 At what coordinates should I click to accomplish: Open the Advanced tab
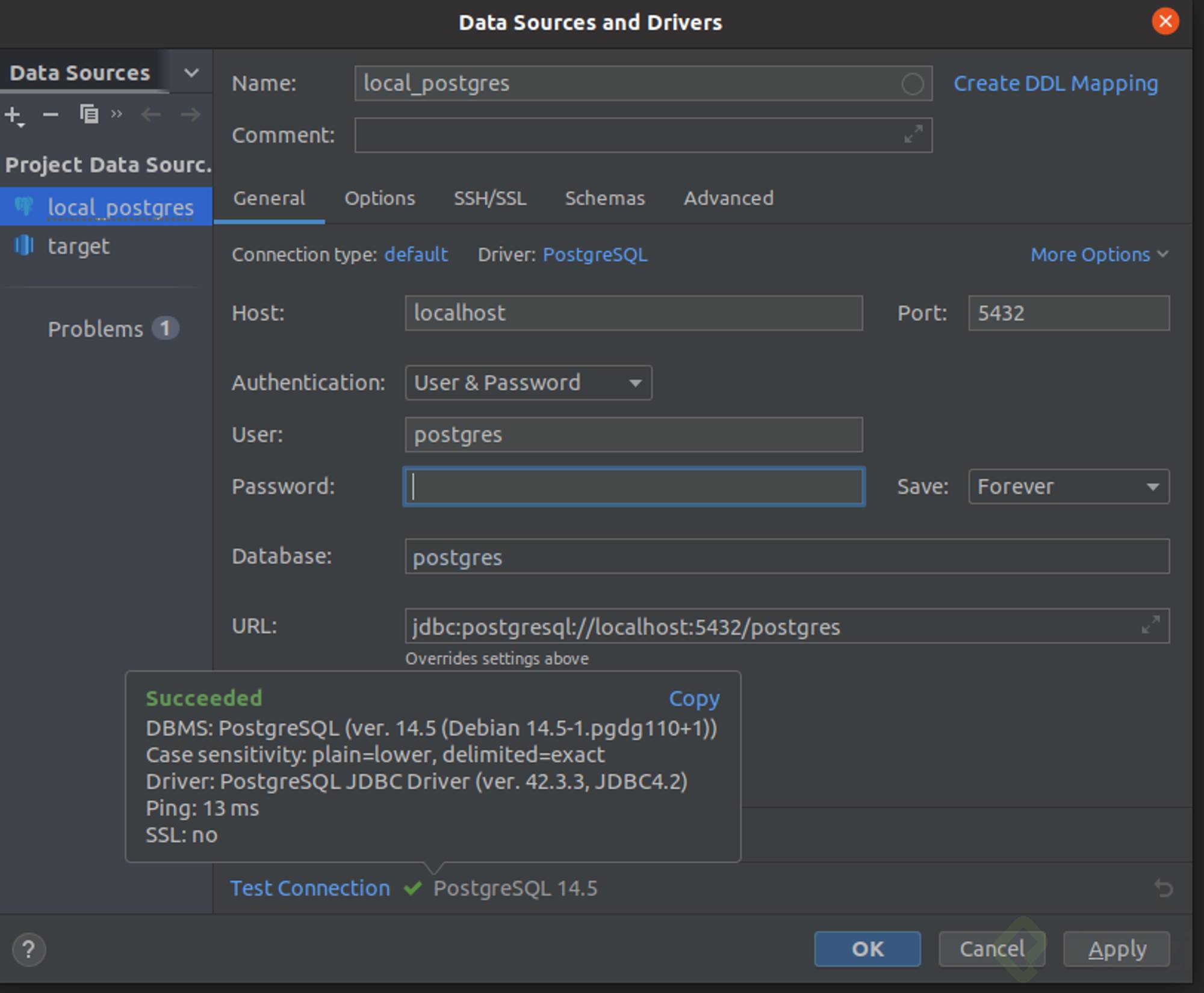coord(728,198)
